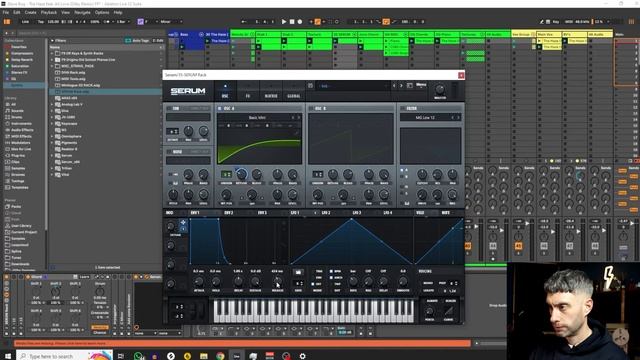Screen dimensions: 640x360
Task: Toggle the Ableton scale mode icon
Action: [x=140, y=22]
